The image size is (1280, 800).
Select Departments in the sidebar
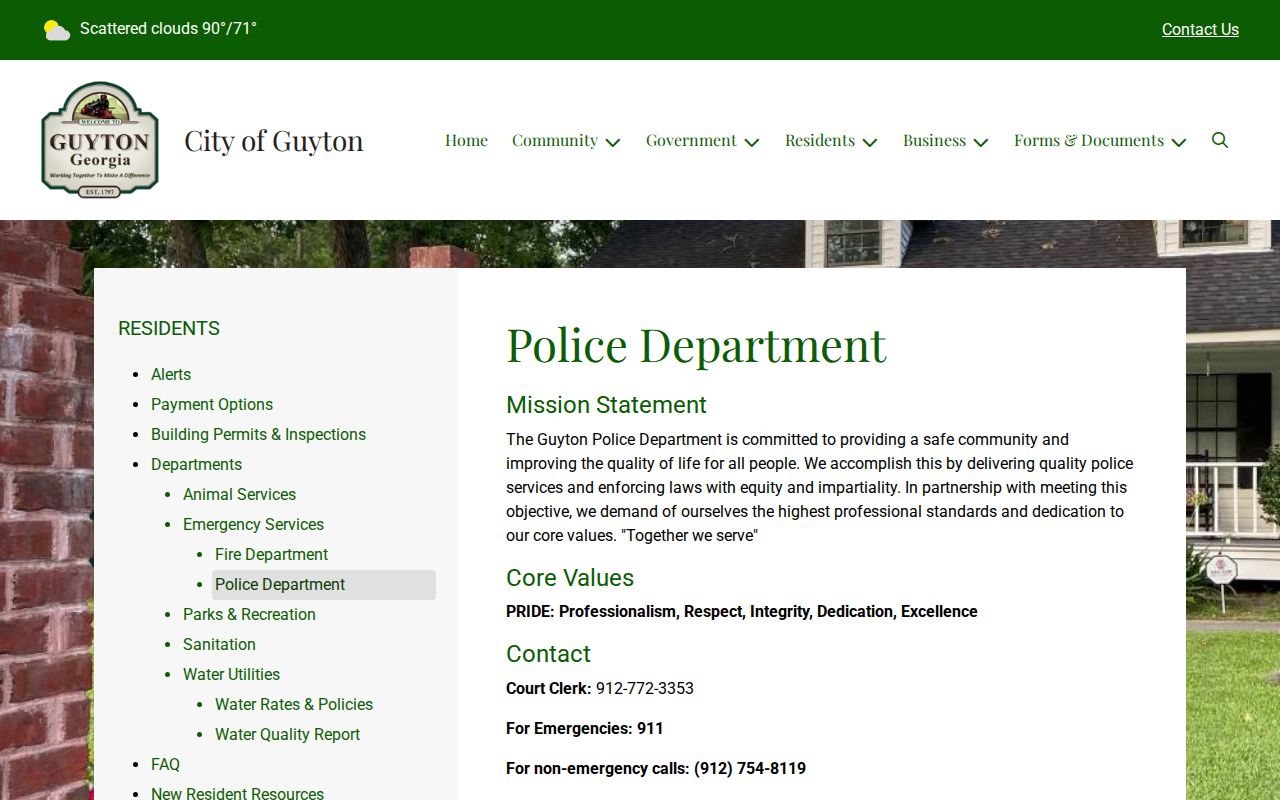pyautogui.click(x=196, y=464)
